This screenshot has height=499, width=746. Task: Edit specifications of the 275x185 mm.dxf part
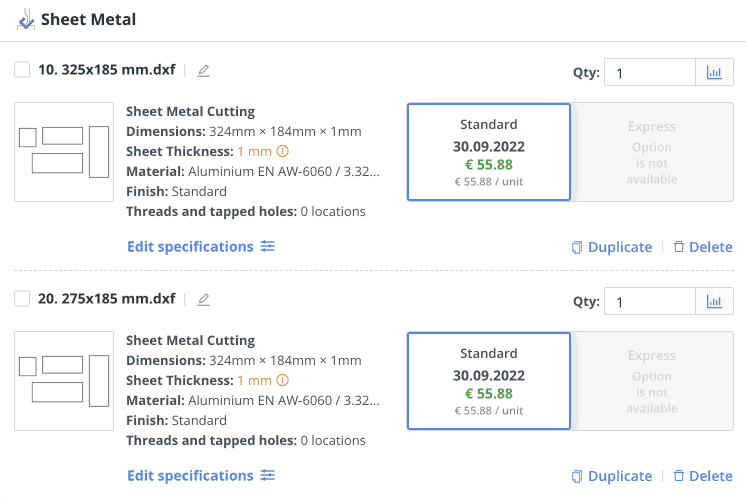[190, 476]
